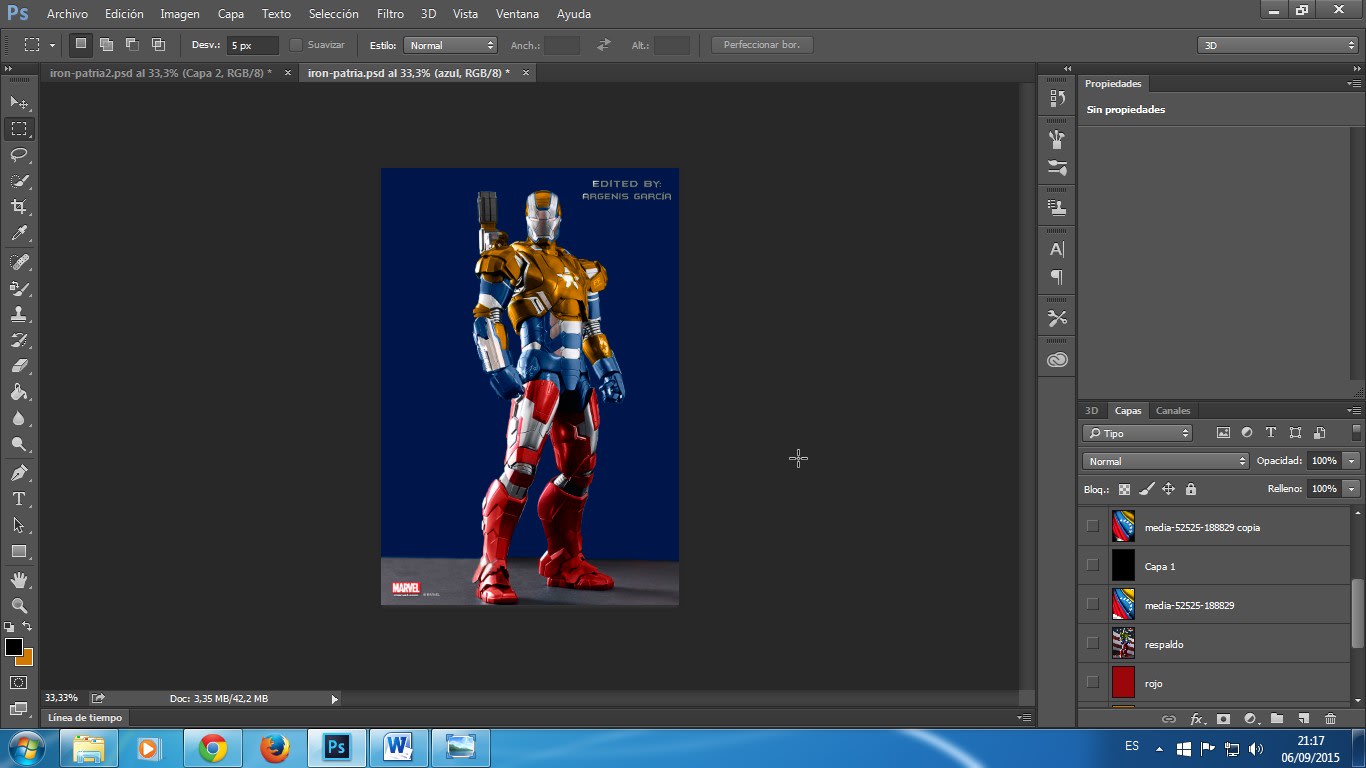The width and height of the screenshot is (1366, 768).
Task: Open the Selección menu
Action: click(334, 14)
